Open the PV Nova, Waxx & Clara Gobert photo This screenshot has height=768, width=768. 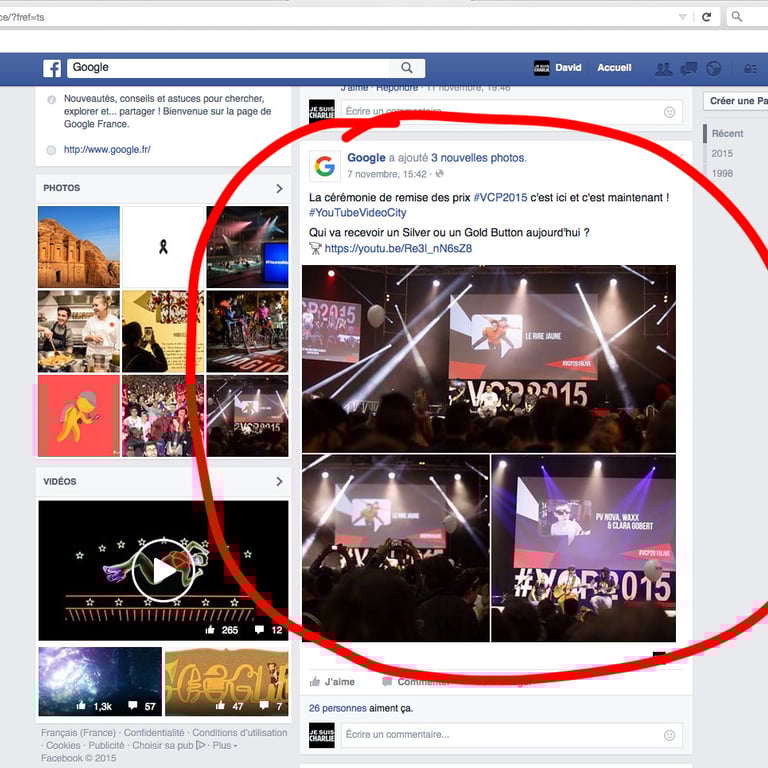(x=583, y=548)
